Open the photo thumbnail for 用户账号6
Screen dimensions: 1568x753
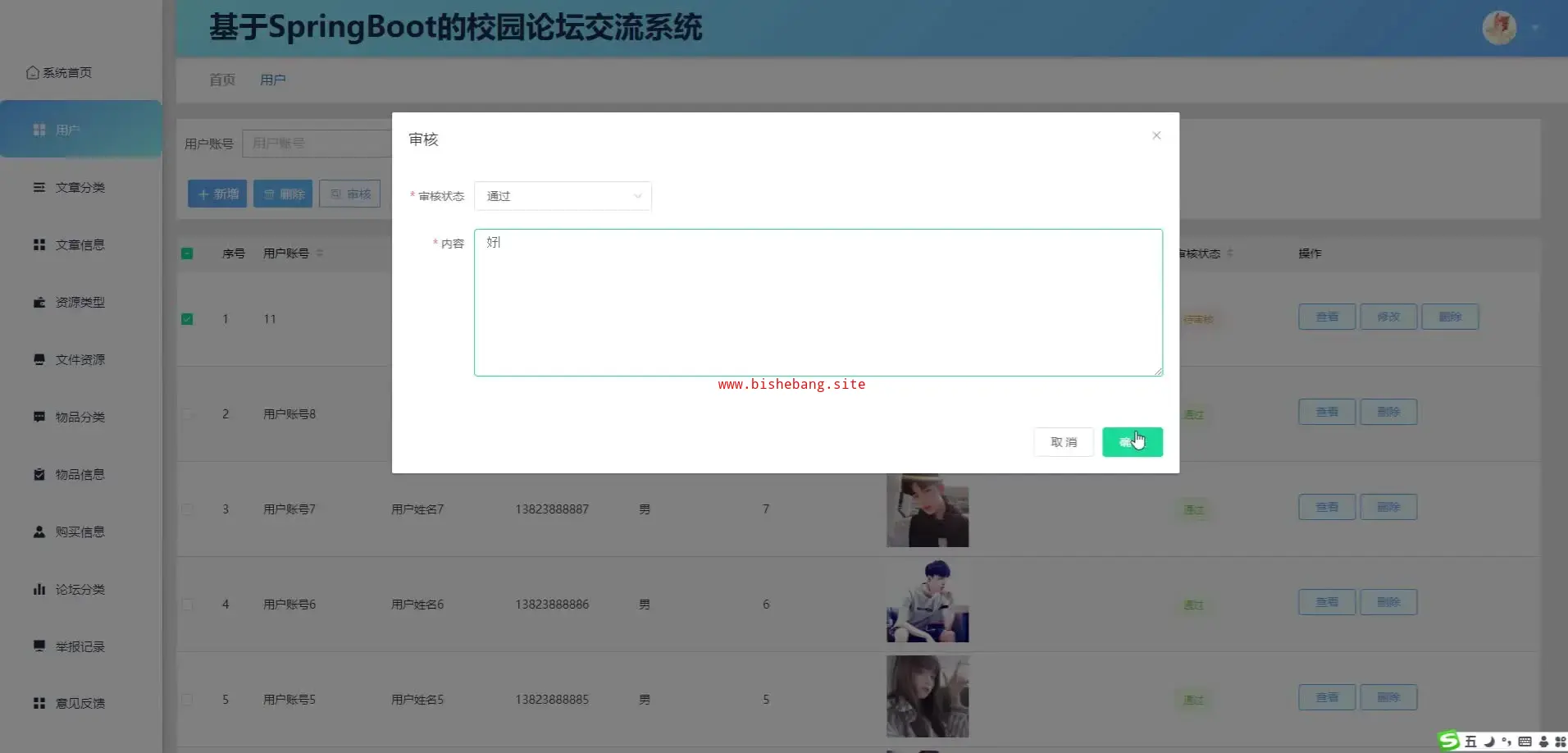point(928,601)
